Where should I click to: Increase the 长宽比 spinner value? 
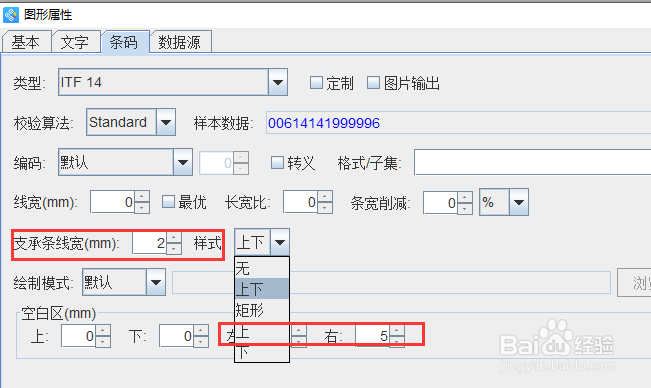325,196
